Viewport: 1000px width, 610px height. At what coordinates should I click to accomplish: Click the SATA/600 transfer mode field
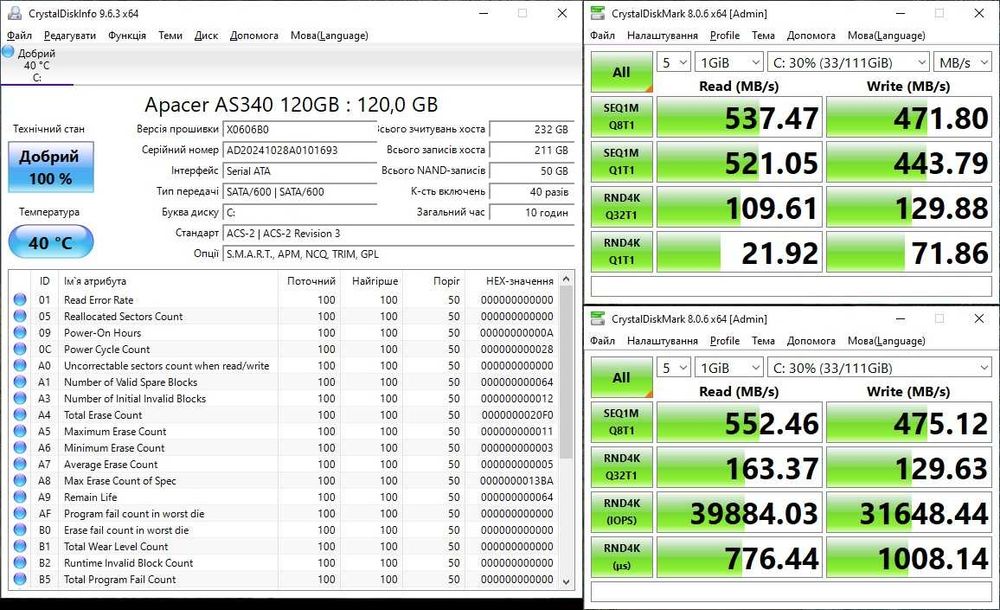(x=300, y=191)
